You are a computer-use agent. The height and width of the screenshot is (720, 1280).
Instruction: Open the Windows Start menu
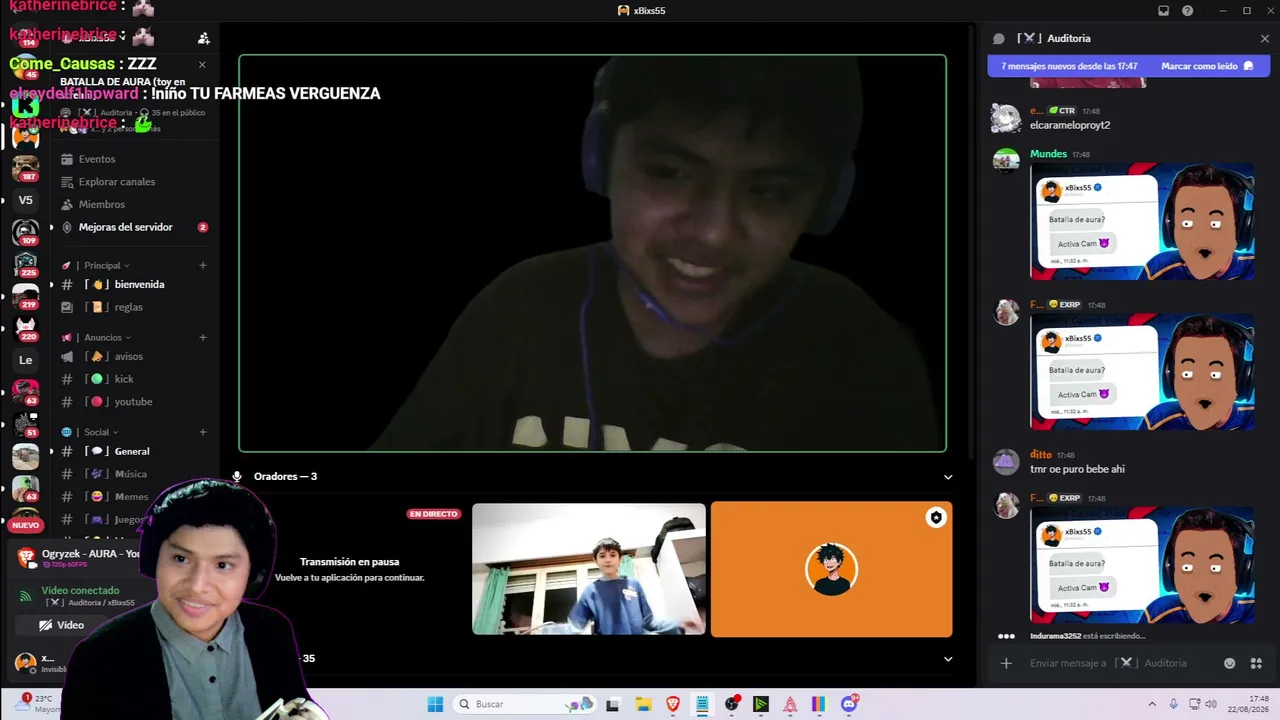click(435, 704)
